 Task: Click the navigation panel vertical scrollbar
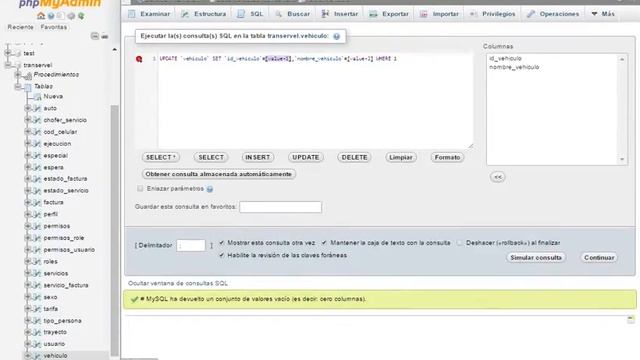115,231
